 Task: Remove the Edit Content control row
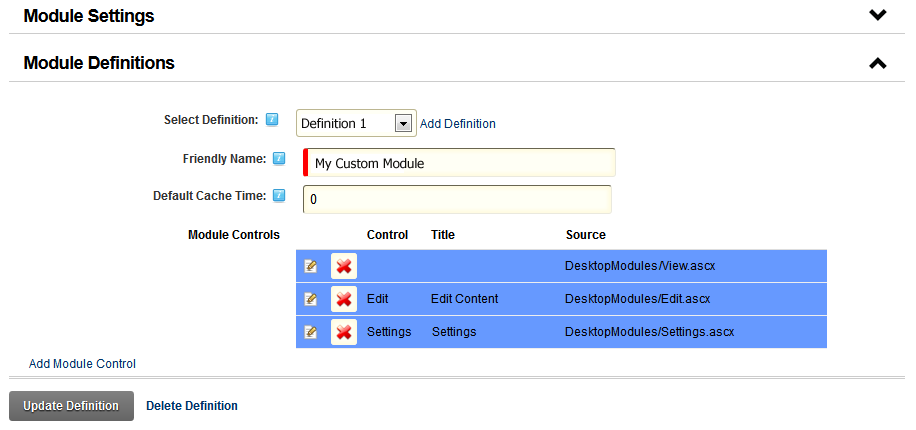click(344, 299)
